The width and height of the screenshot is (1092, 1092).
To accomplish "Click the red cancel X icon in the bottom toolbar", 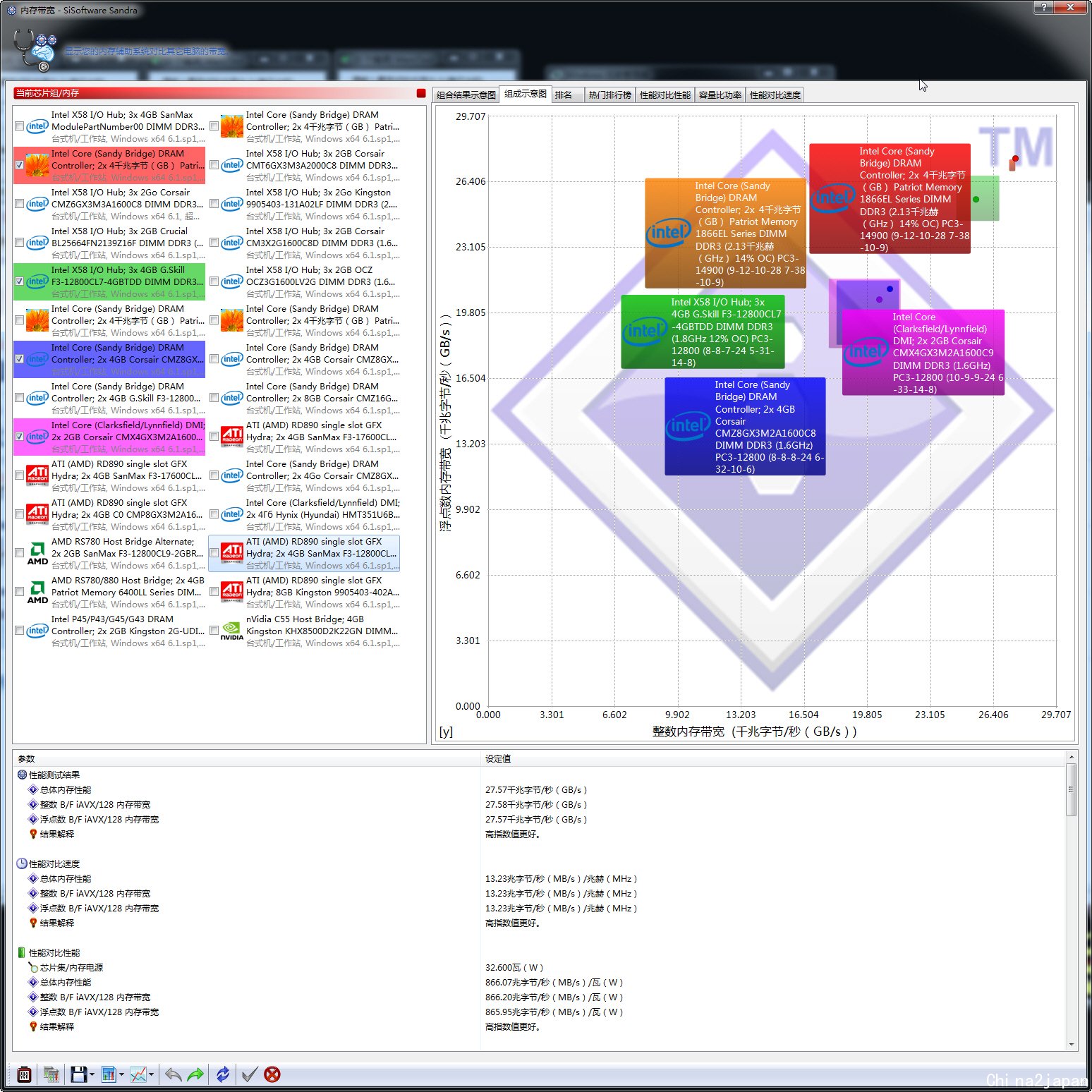I will click(x=272, y=1074).
